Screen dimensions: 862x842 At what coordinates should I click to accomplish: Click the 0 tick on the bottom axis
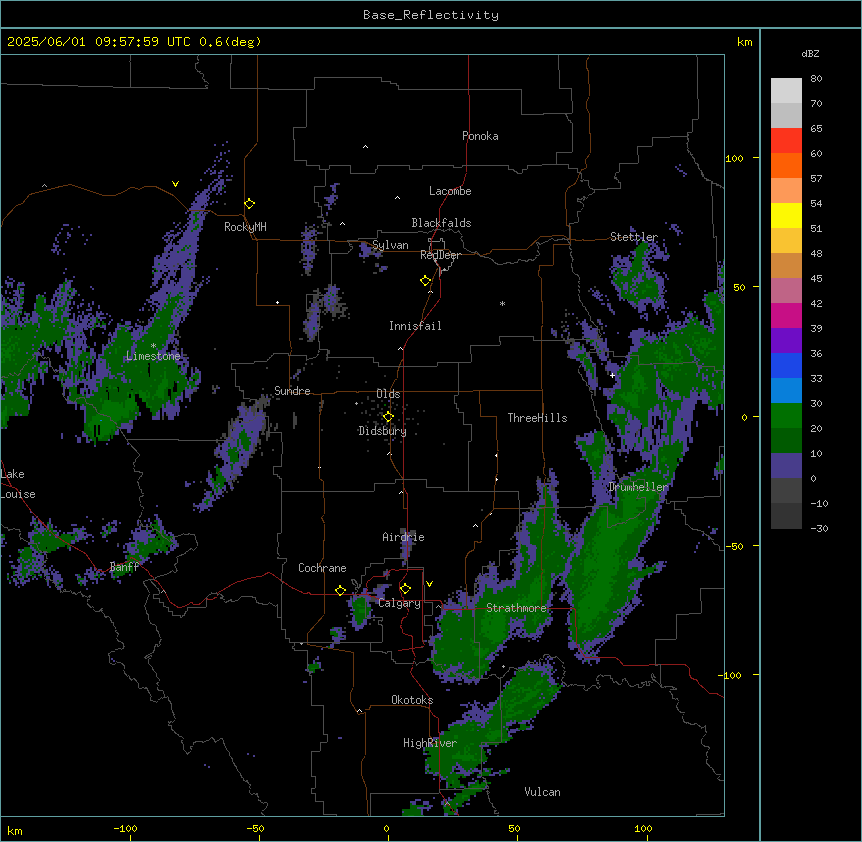pos(386,828)
